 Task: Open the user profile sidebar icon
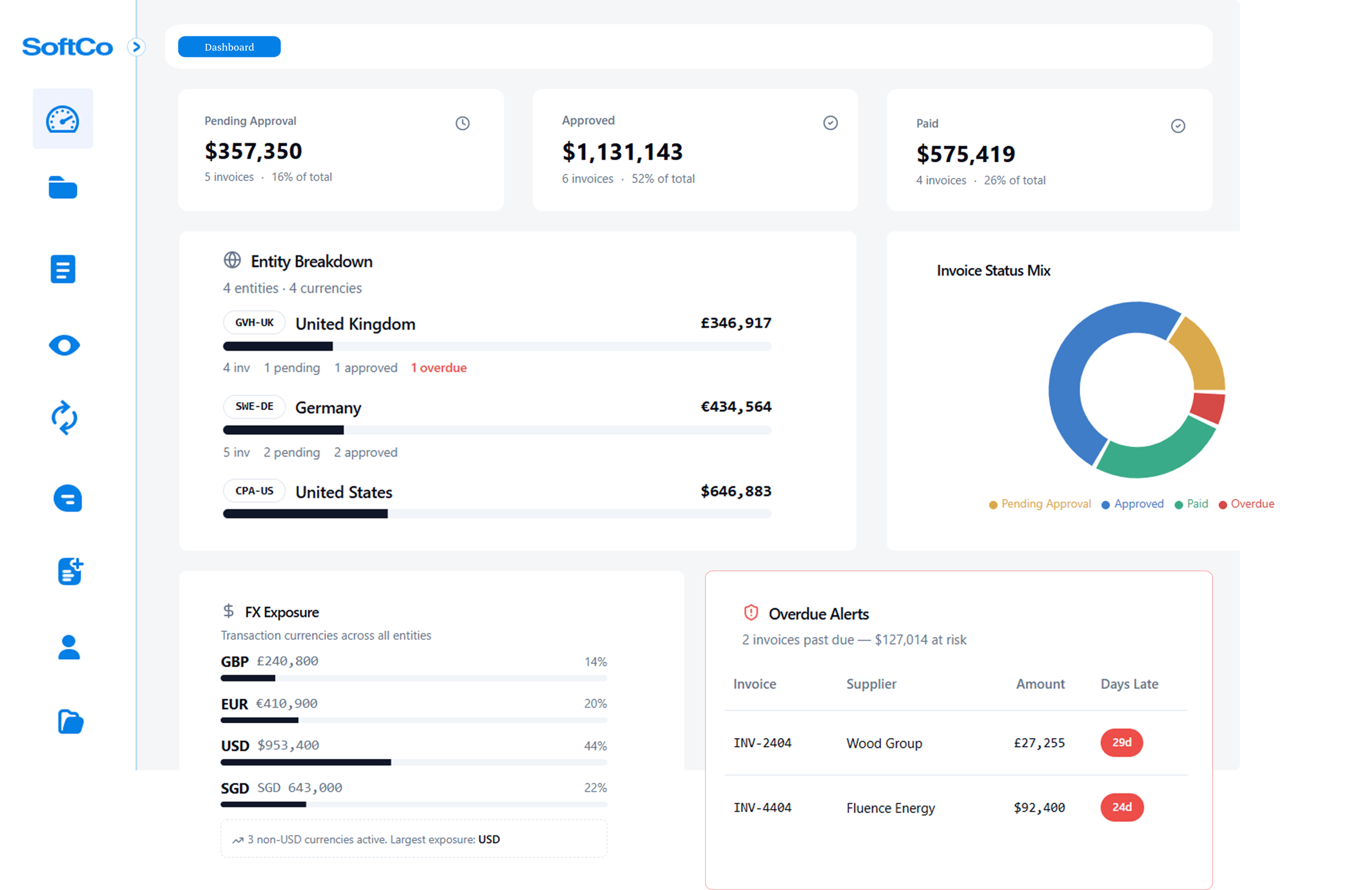coord(69,647)
